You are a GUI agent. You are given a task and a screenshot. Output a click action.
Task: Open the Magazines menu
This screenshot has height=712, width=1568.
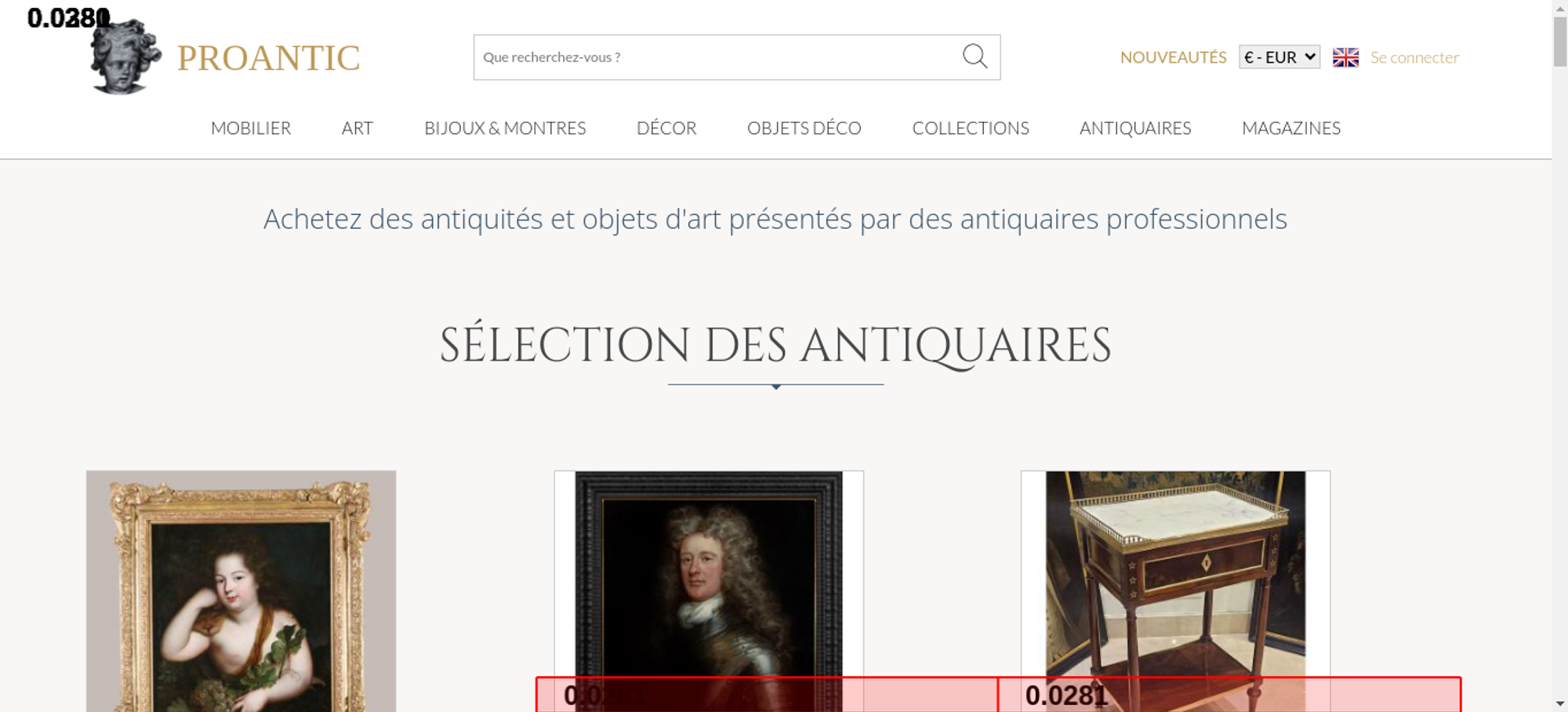point(1290,128)
